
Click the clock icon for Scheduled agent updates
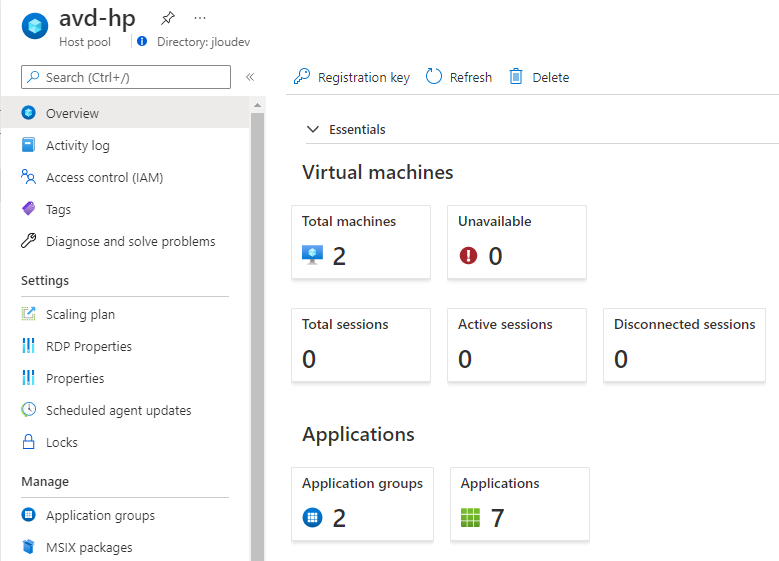(29, 410)
